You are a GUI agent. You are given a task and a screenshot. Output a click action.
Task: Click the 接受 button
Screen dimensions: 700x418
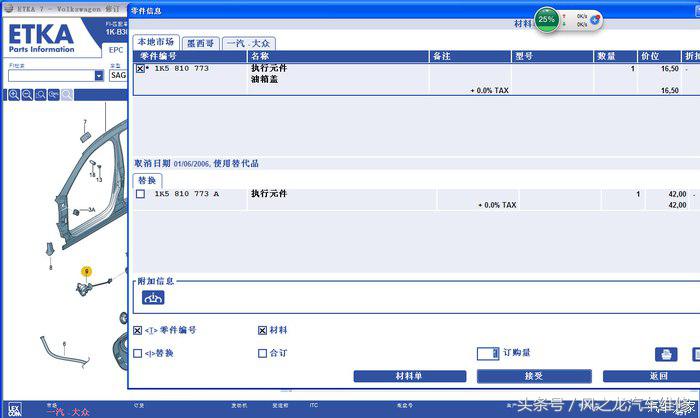(534, 376)
